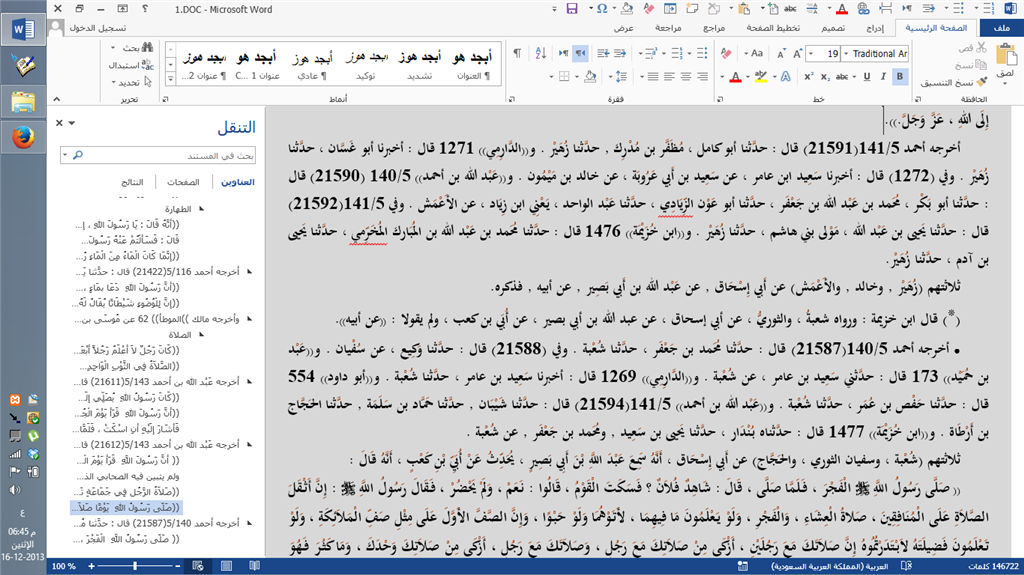Open borders dropdown arrow
Image resolution: width=1024 pixels, height=575 pixels.
[x=552, y=77]
